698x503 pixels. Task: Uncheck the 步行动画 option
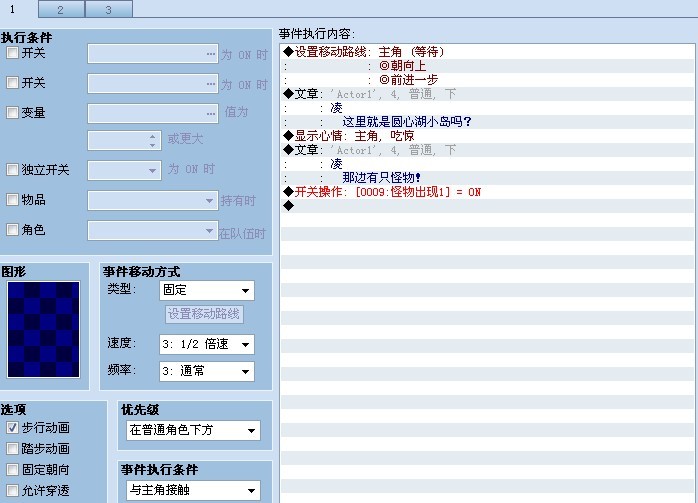(12, 428)
